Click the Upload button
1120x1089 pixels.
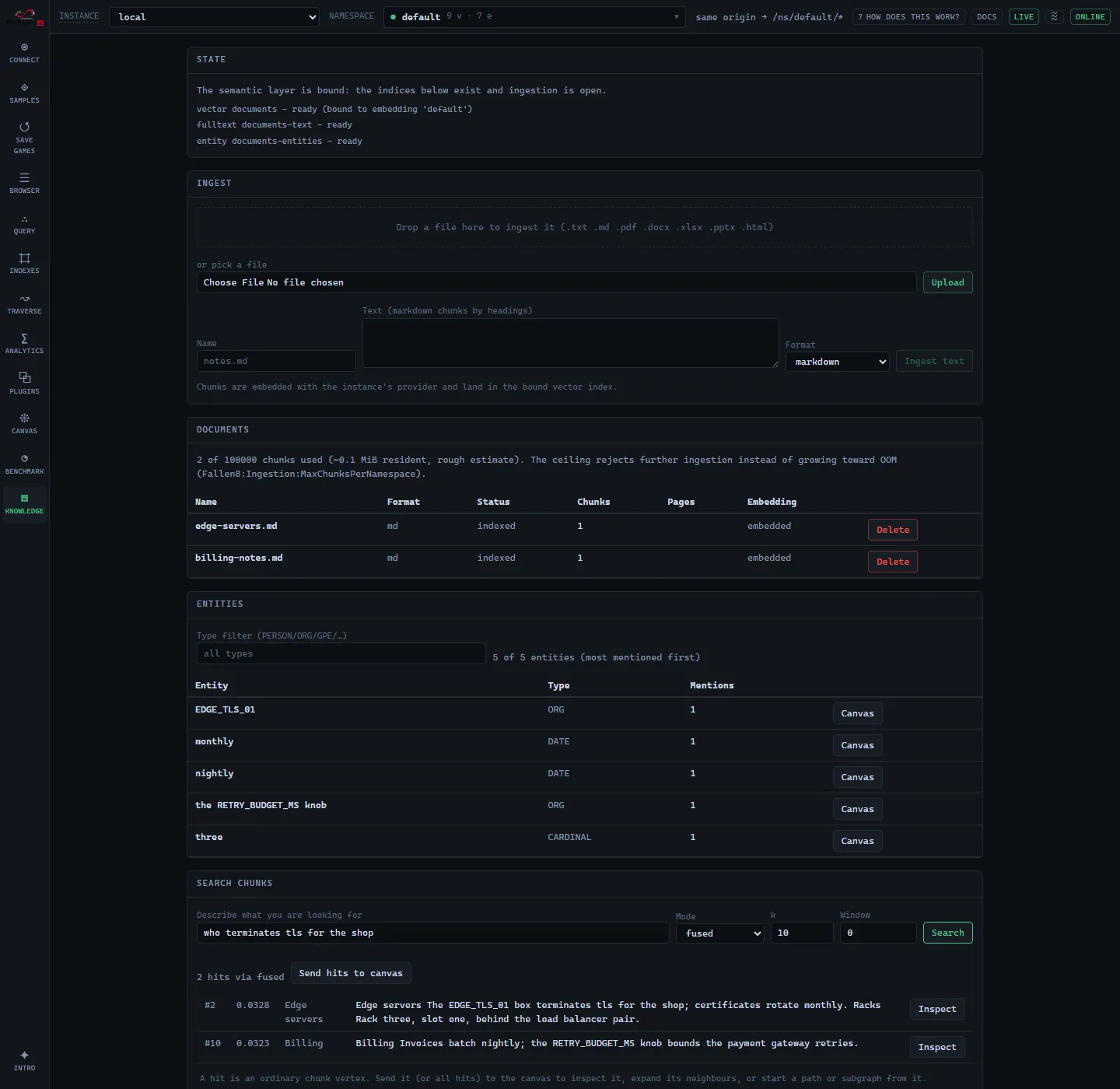[947, 282]
